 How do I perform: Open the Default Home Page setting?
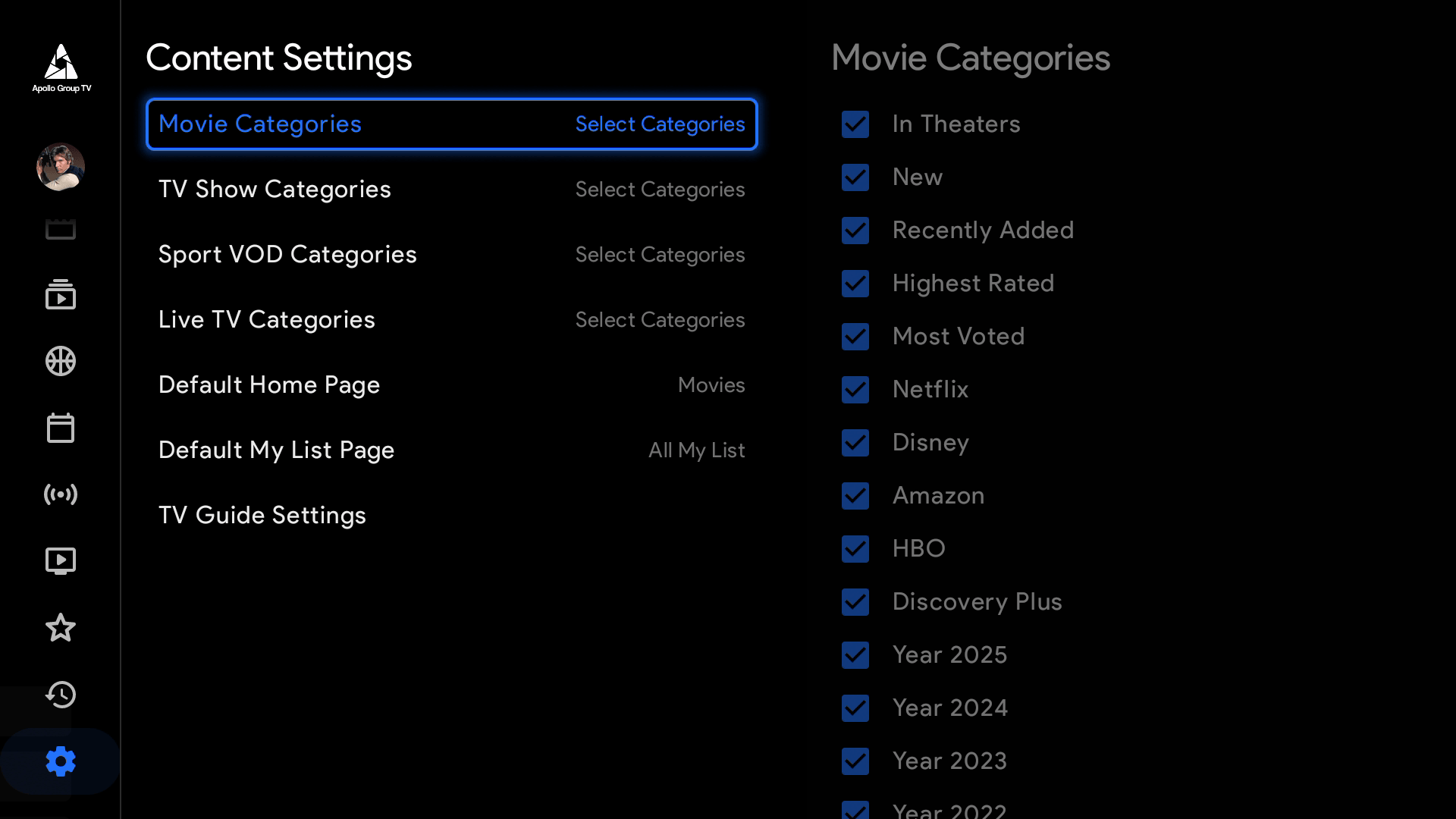point(452,385)
